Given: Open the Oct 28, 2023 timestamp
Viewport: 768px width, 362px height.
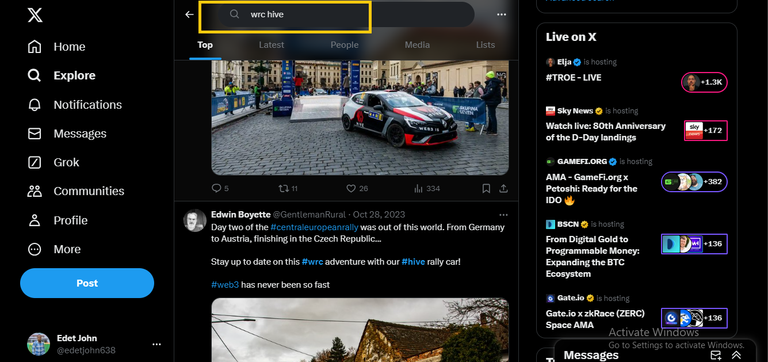Looking at the screenshot, I should [379, 215].
